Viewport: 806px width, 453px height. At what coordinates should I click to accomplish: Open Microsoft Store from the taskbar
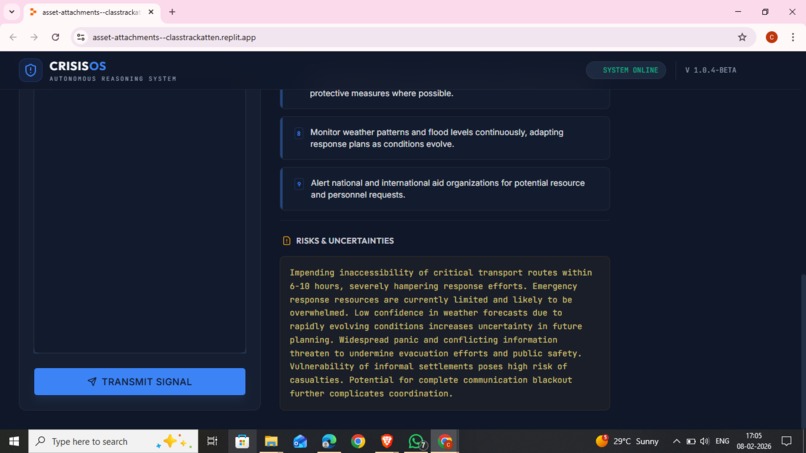[242, 441]
